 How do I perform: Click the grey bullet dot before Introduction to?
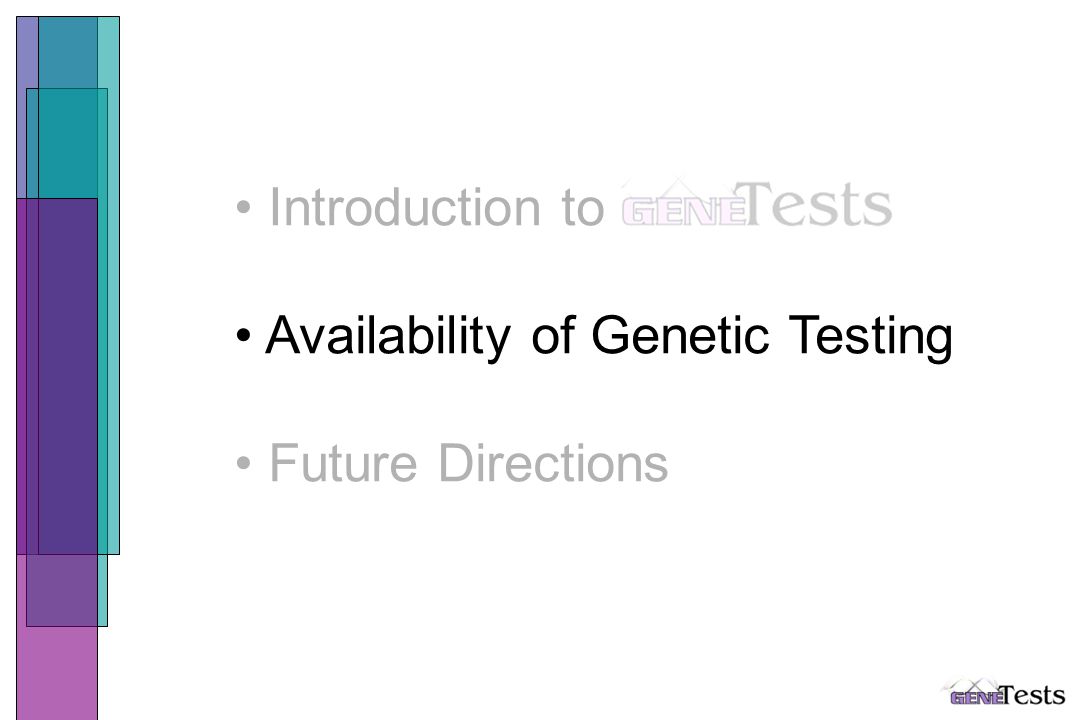[243, 207]
